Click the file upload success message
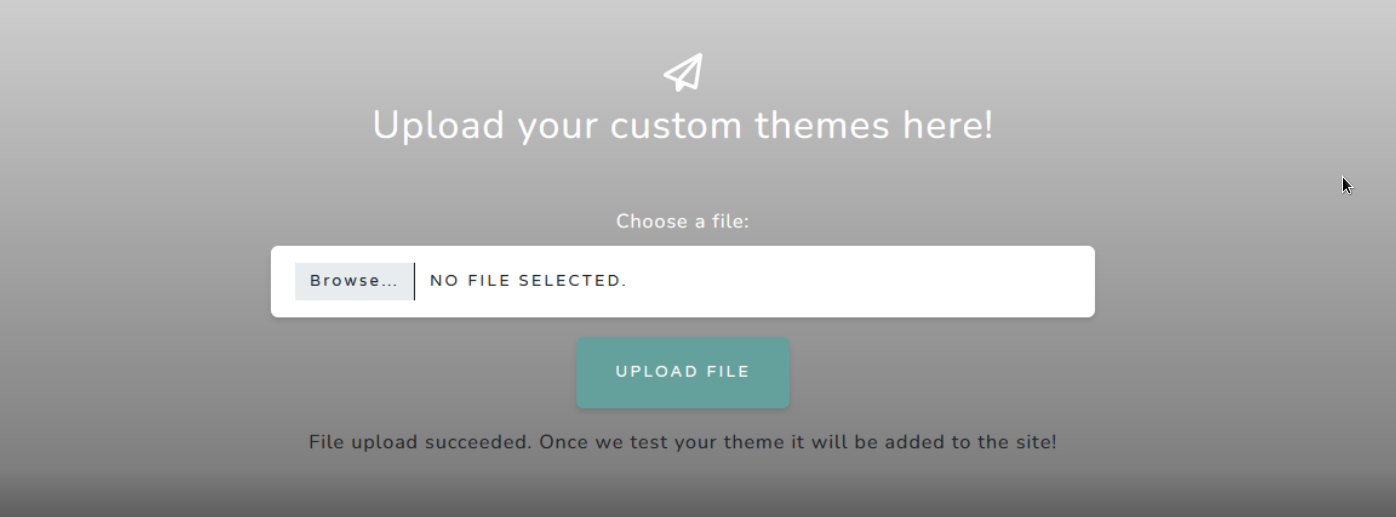 pos(682,442)
